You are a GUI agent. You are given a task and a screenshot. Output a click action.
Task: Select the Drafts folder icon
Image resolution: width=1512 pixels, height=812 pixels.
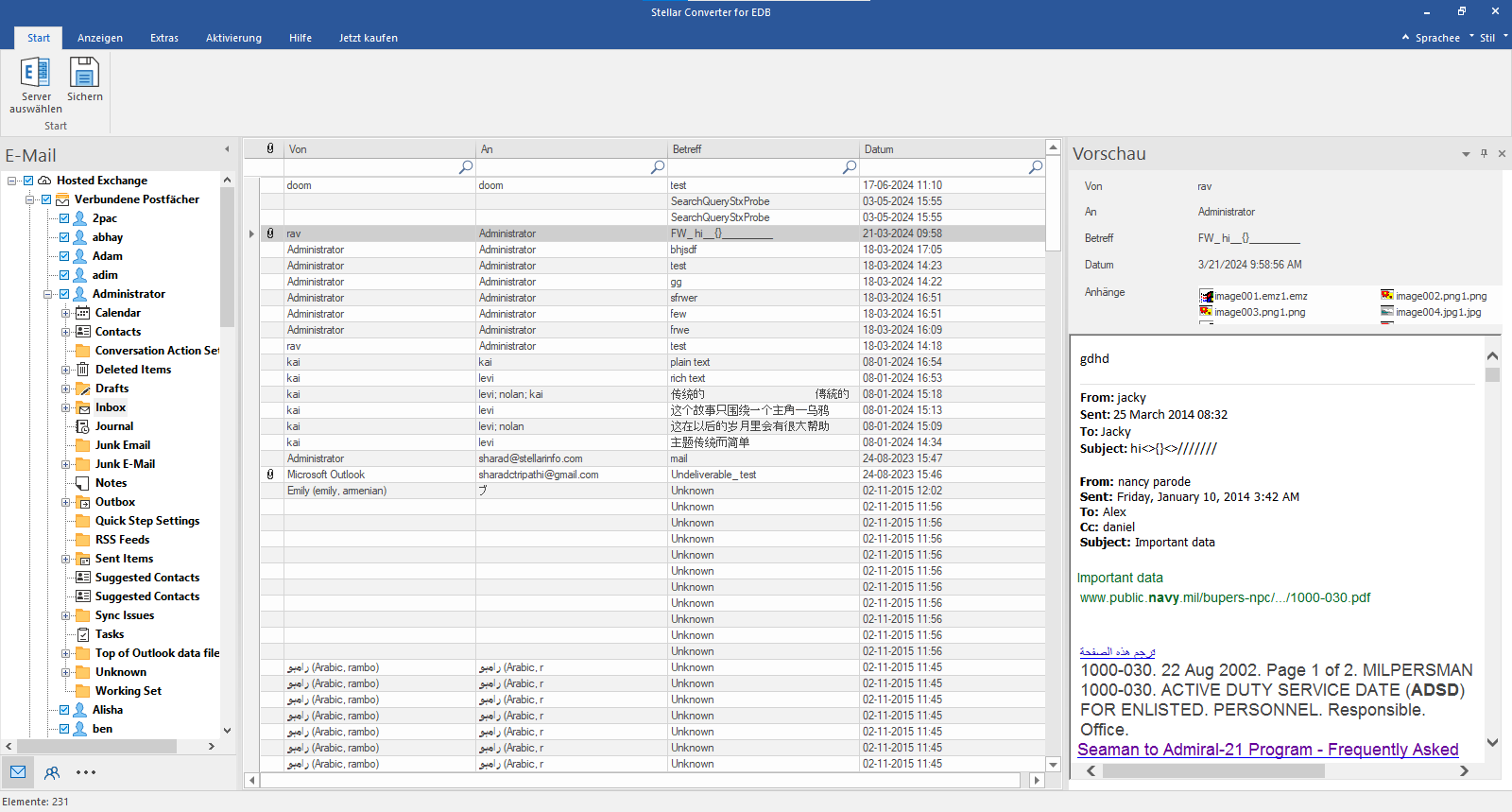coord(83,389)
